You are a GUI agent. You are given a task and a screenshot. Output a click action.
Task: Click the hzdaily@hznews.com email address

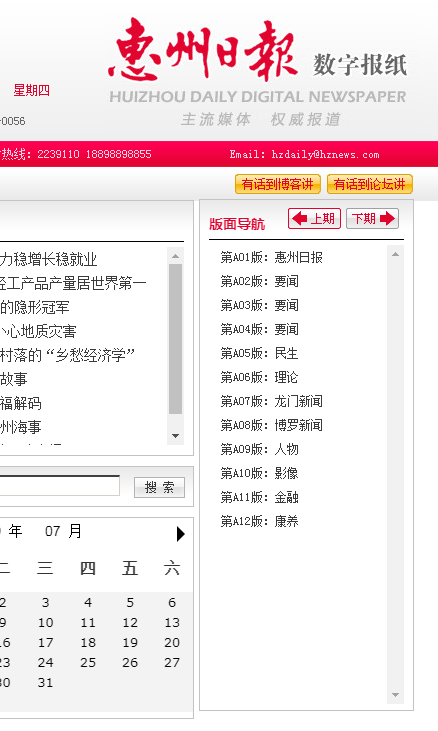(325, 154)
